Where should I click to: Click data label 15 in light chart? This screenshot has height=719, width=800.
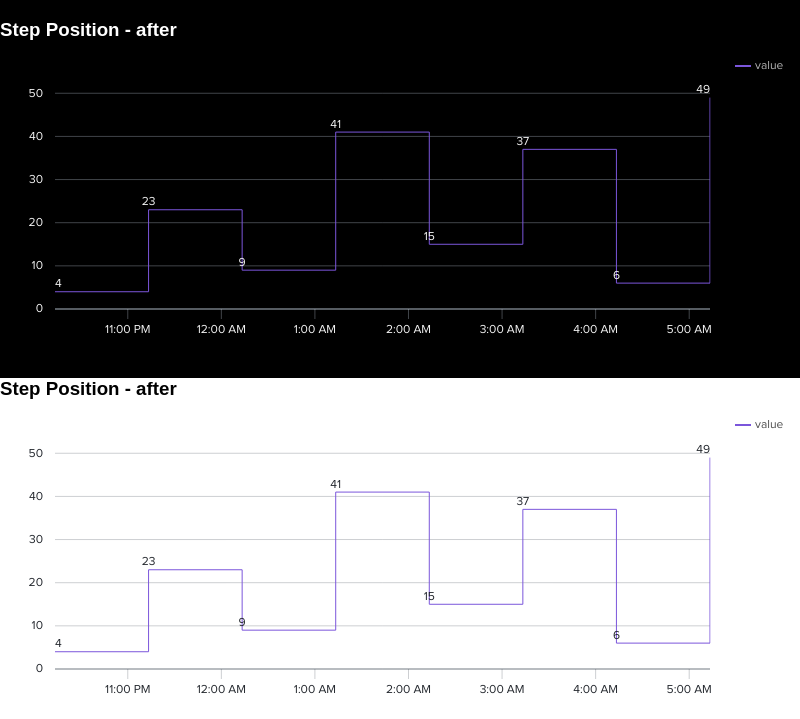point(429,596)
